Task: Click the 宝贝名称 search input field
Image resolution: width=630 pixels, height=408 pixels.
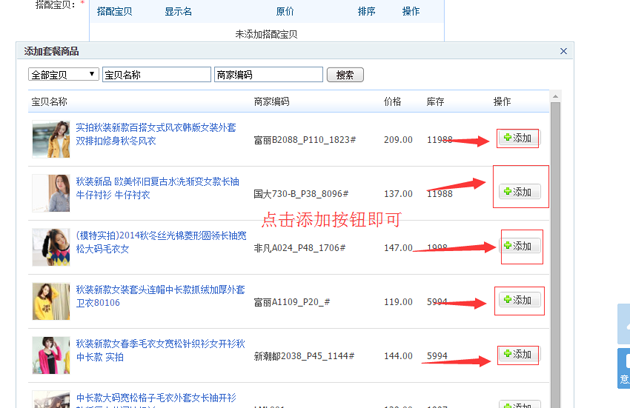Action: coord(156,75)
